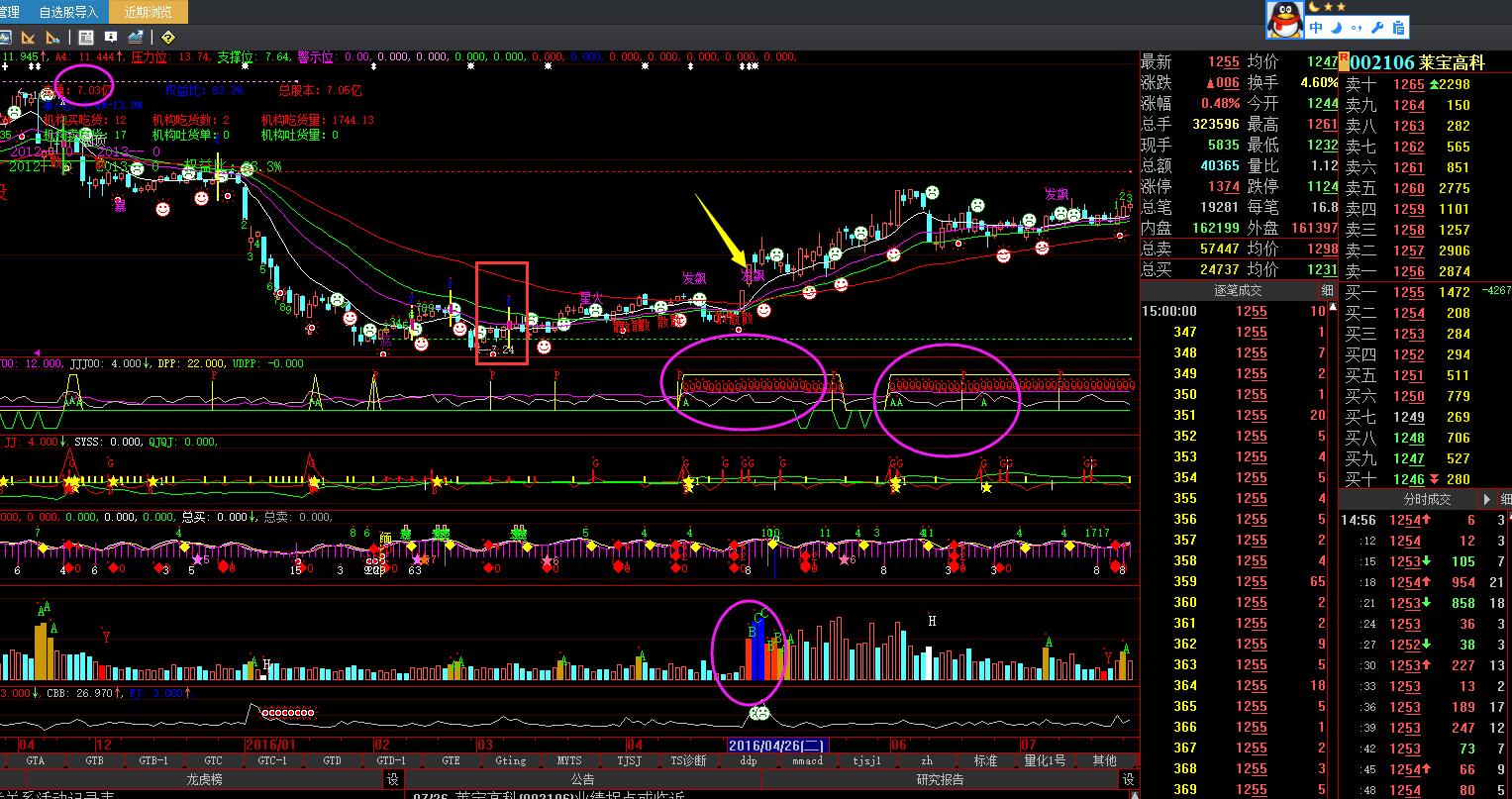
Task: Click the 自选股导入 button
Action: pos(68,12)
